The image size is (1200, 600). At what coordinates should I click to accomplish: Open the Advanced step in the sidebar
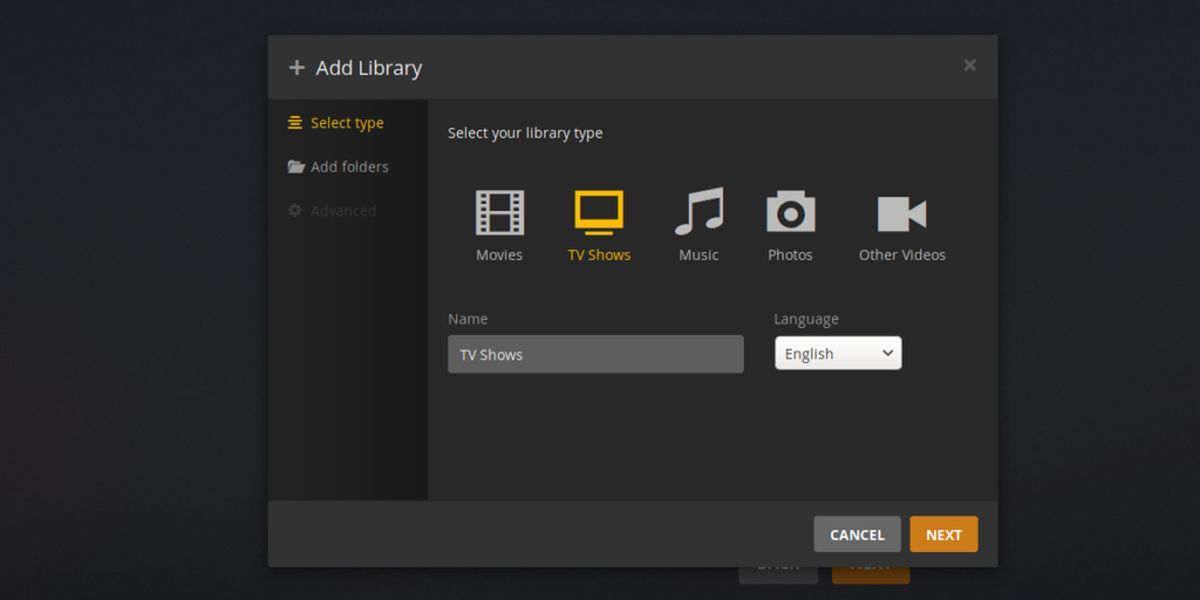[x=343, y=211]
